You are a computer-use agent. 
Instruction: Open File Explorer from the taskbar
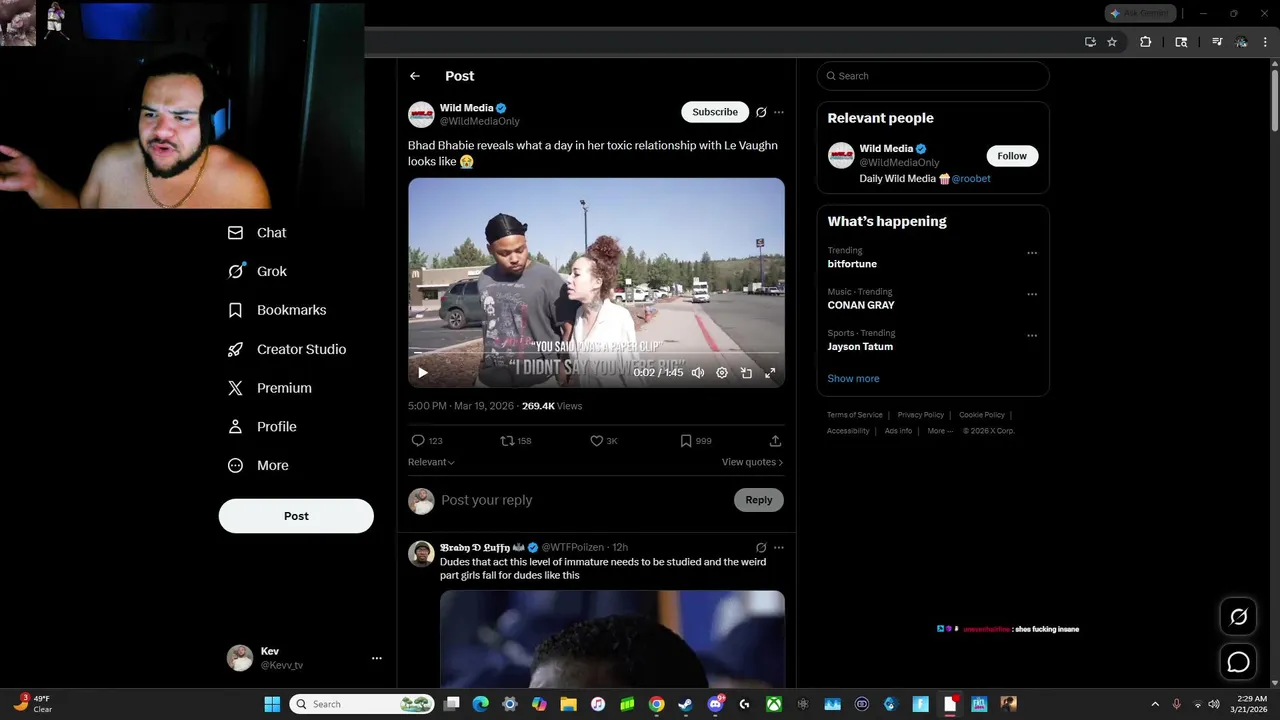coord(568,704)
